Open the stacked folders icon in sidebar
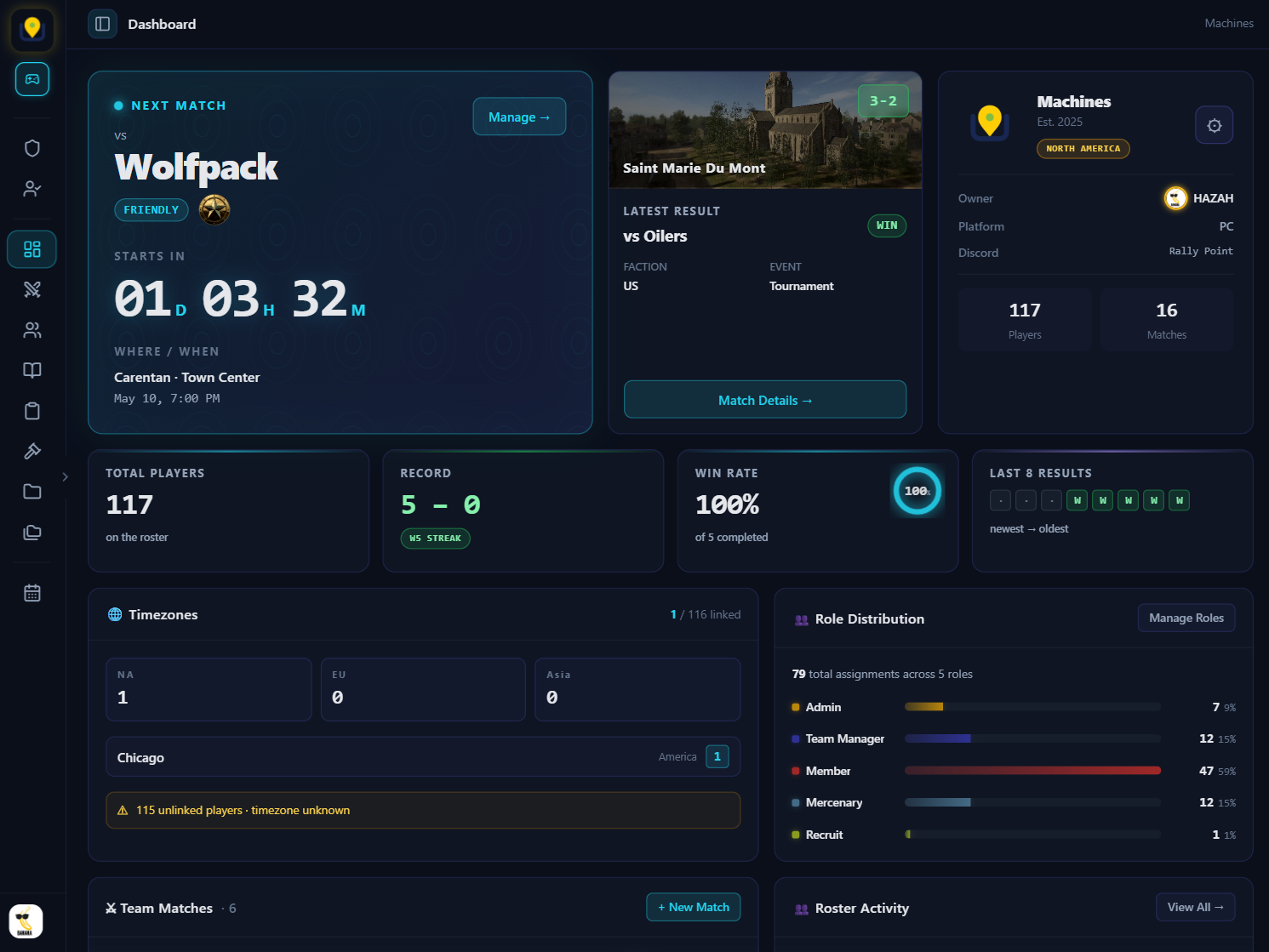The image size is (1269, 952). click(32, 533)
